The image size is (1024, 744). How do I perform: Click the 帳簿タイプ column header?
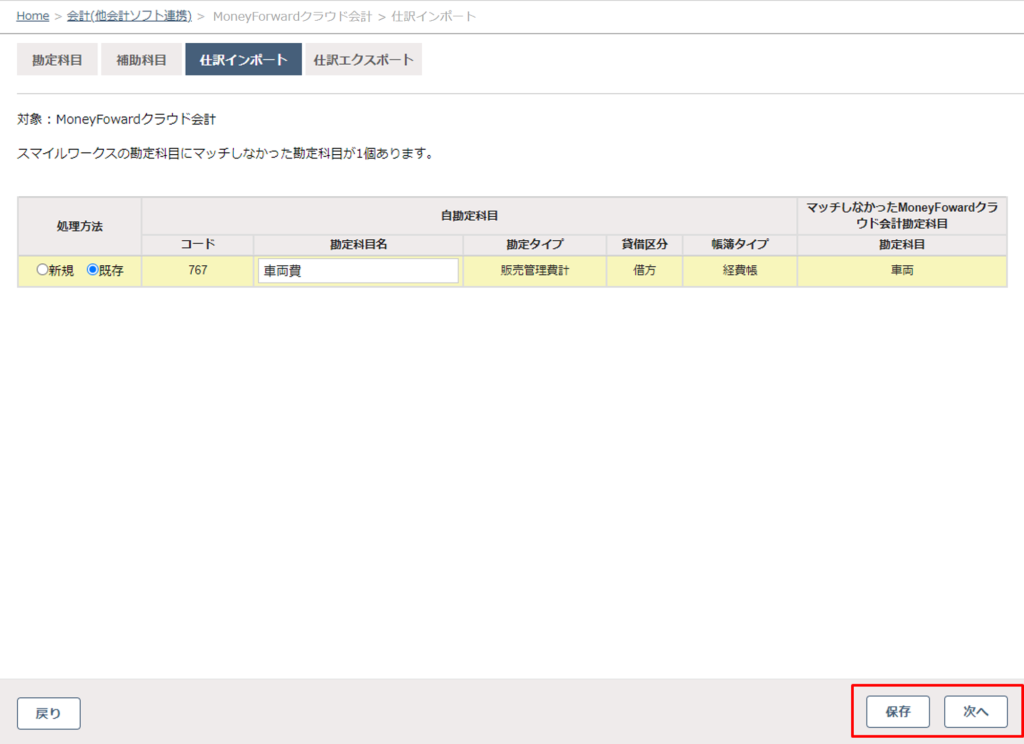coord(740,244)
